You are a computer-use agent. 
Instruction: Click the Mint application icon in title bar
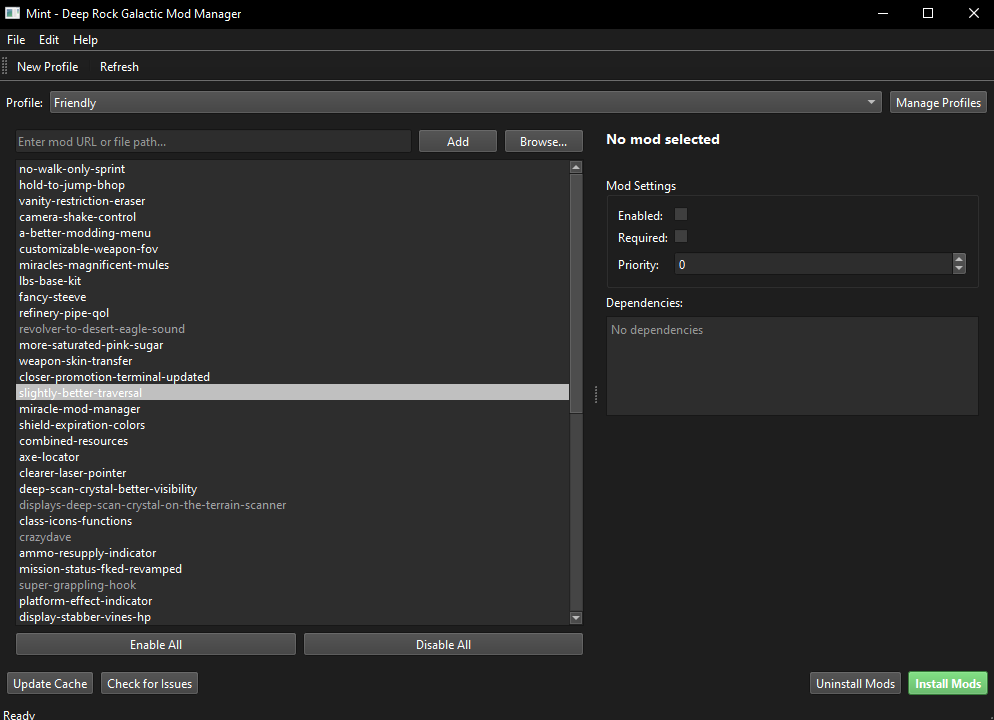pyautogui.click(x=12, y=13)
